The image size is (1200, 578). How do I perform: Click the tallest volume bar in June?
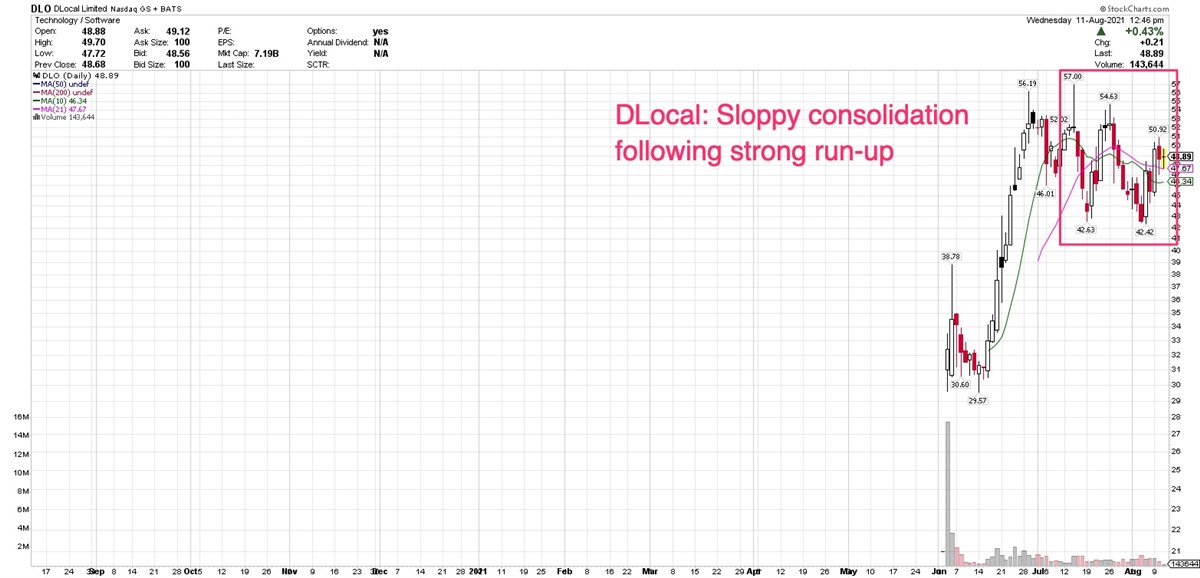click(947, 494)
